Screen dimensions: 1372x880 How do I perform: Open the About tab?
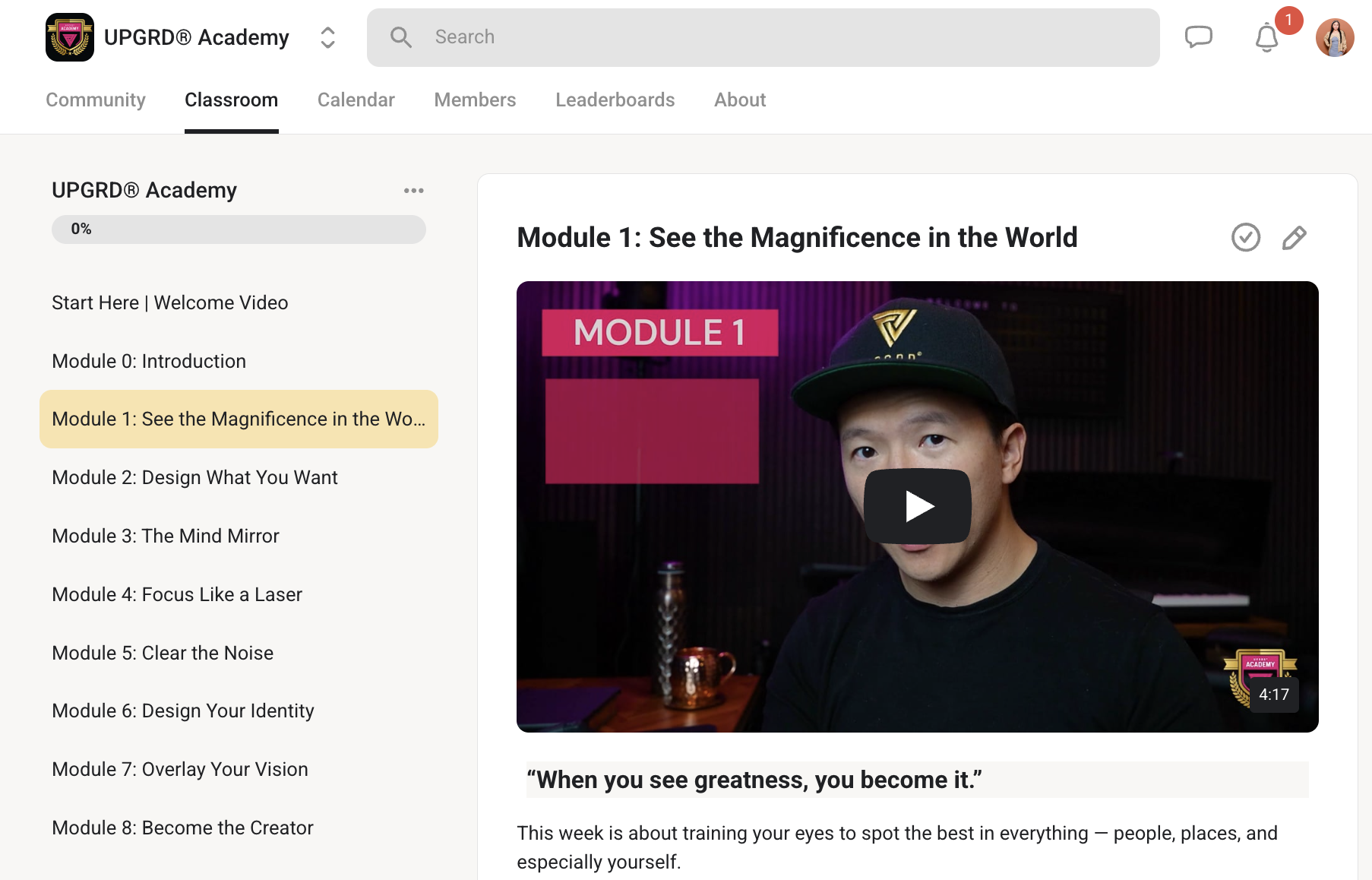pos(739,100)
